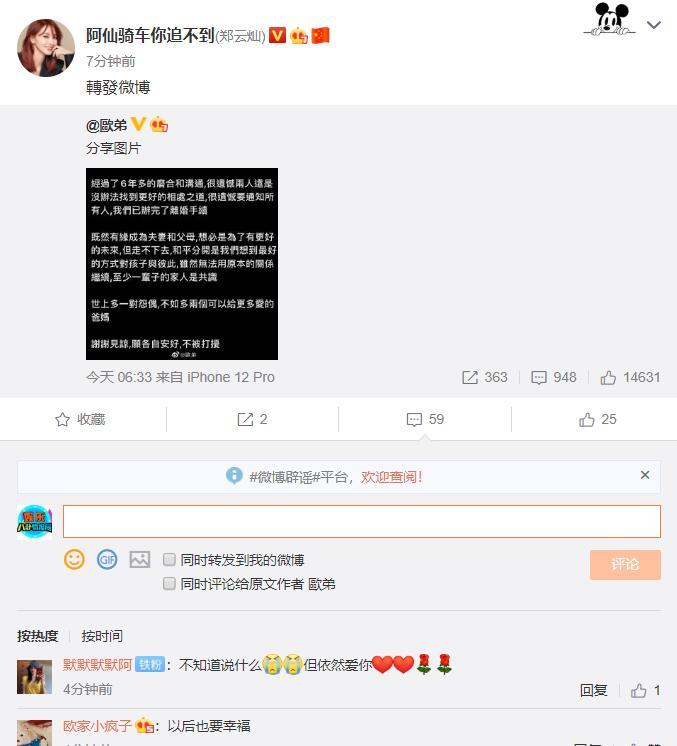Sort comments by 按时间
This screenshot has height=746, width=677.
[x=102, y=636]
